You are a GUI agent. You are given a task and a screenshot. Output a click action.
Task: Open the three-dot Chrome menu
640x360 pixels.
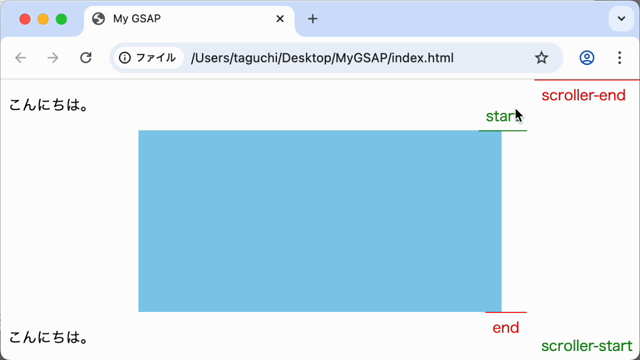[620, 58]
